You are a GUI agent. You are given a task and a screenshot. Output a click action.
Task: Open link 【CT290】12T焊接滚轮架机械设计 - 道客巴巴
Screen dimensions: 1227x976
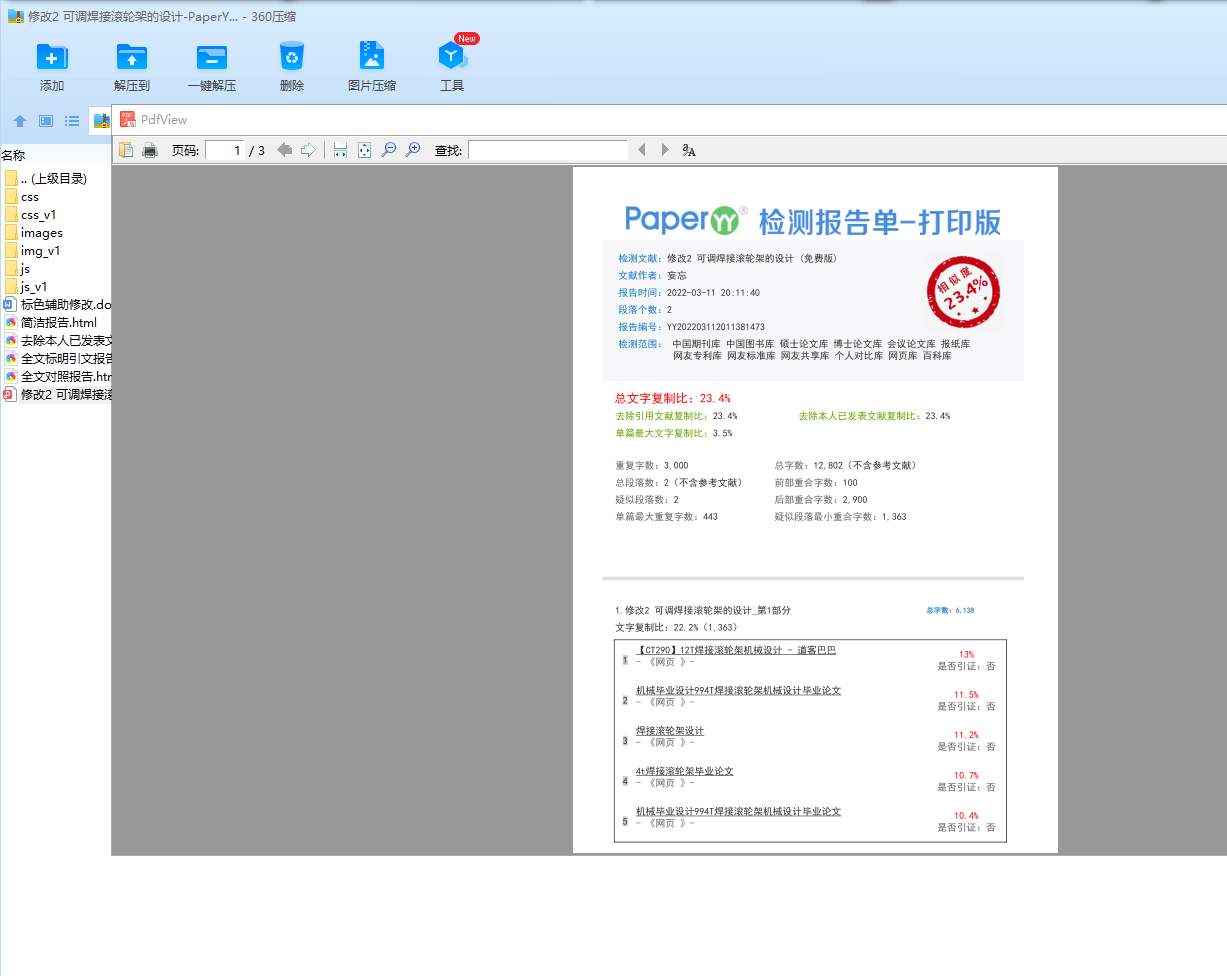pyautogui.click(x=736, y=650)
